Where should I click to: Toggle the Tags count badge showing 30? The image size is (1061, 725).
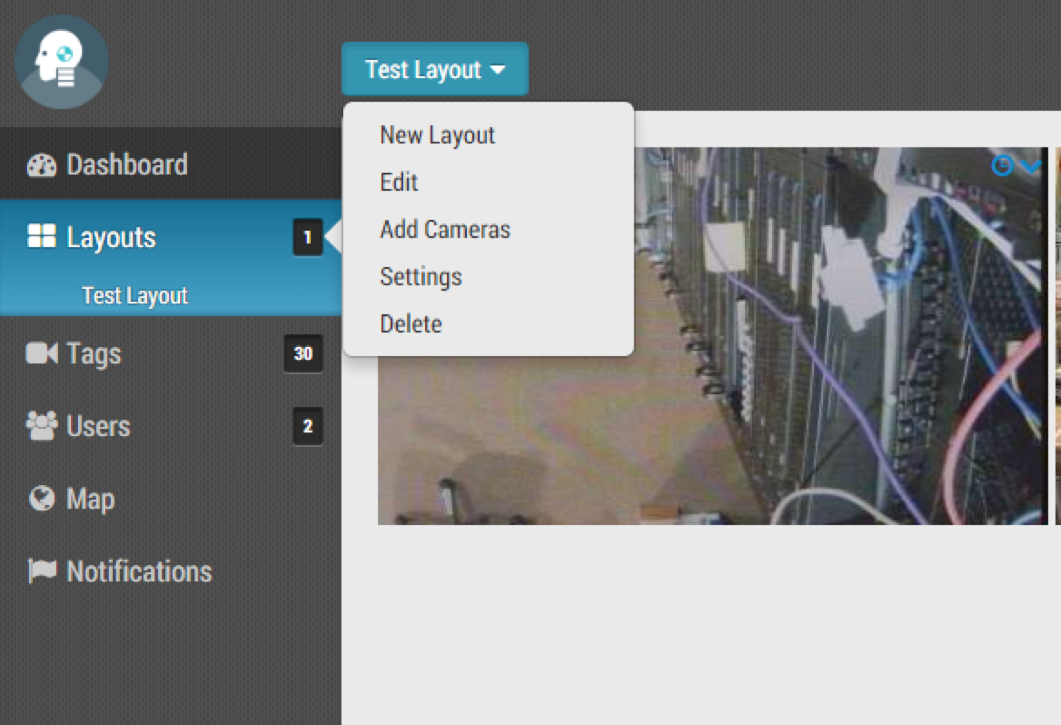pos(303,353)
